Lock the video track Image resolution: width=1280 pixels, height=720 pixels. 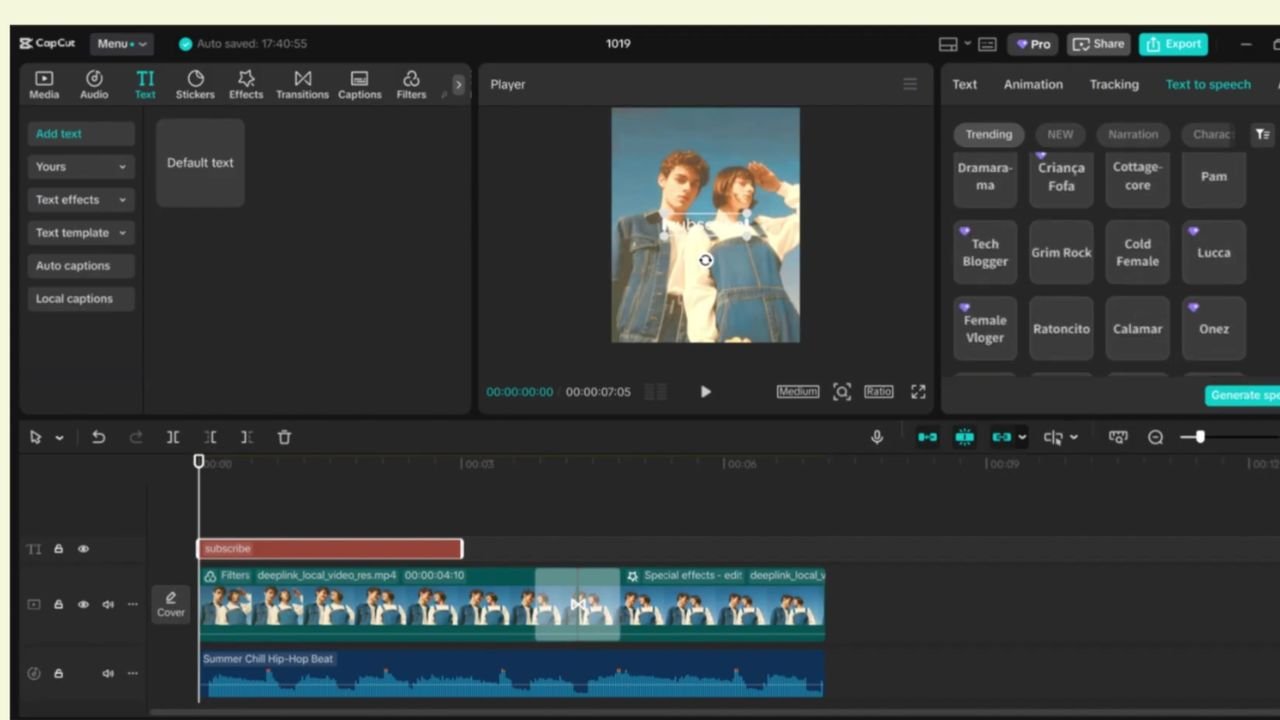coord(58,604)
